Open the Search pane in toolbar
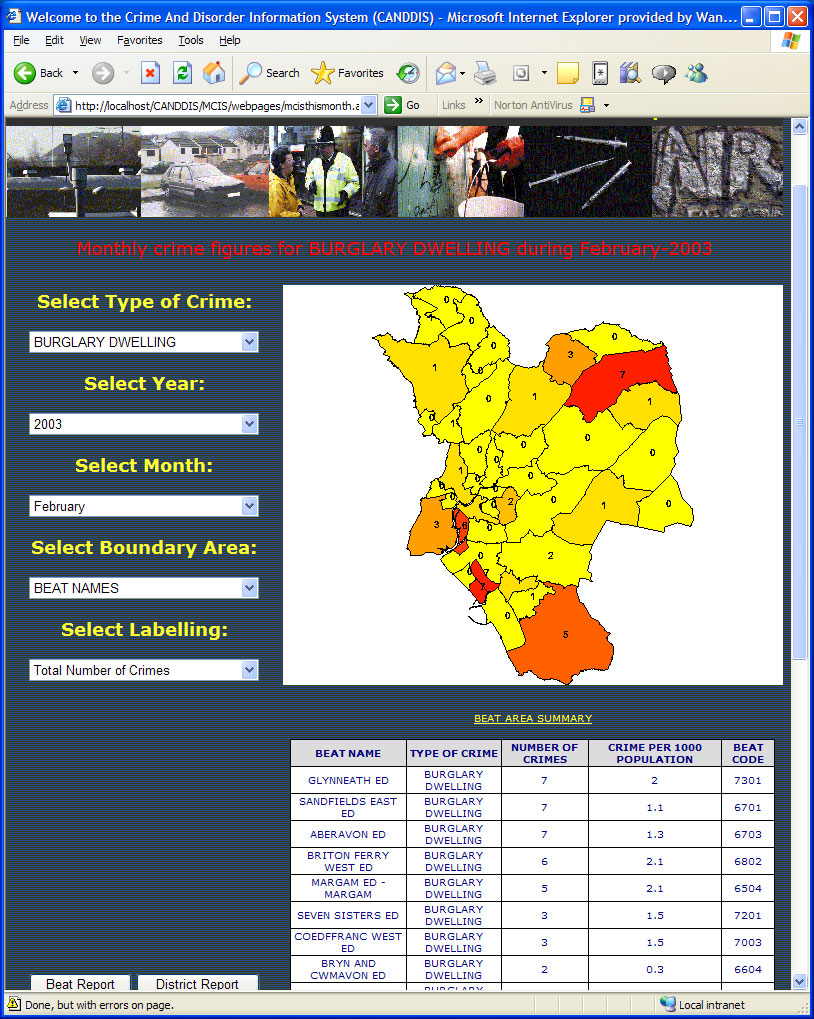Image resolution: width=814 pixels, height=1019 pixels. tap(270, 73)
